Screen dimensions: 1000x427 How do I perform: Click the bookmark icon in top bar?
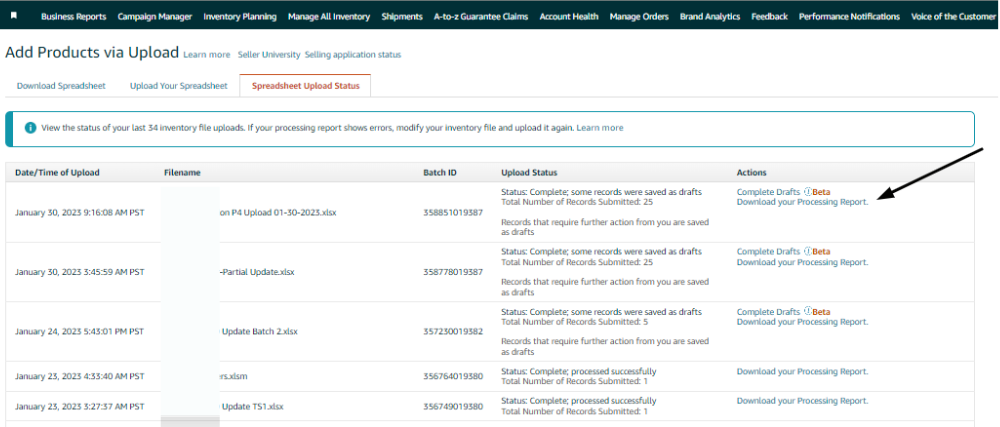coord(14,17)
